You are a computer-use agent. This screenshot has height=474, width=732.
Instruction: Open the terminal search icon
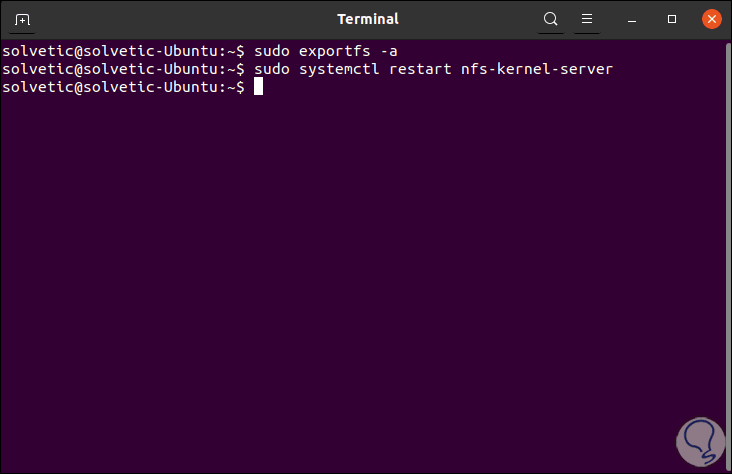[550, 19]
